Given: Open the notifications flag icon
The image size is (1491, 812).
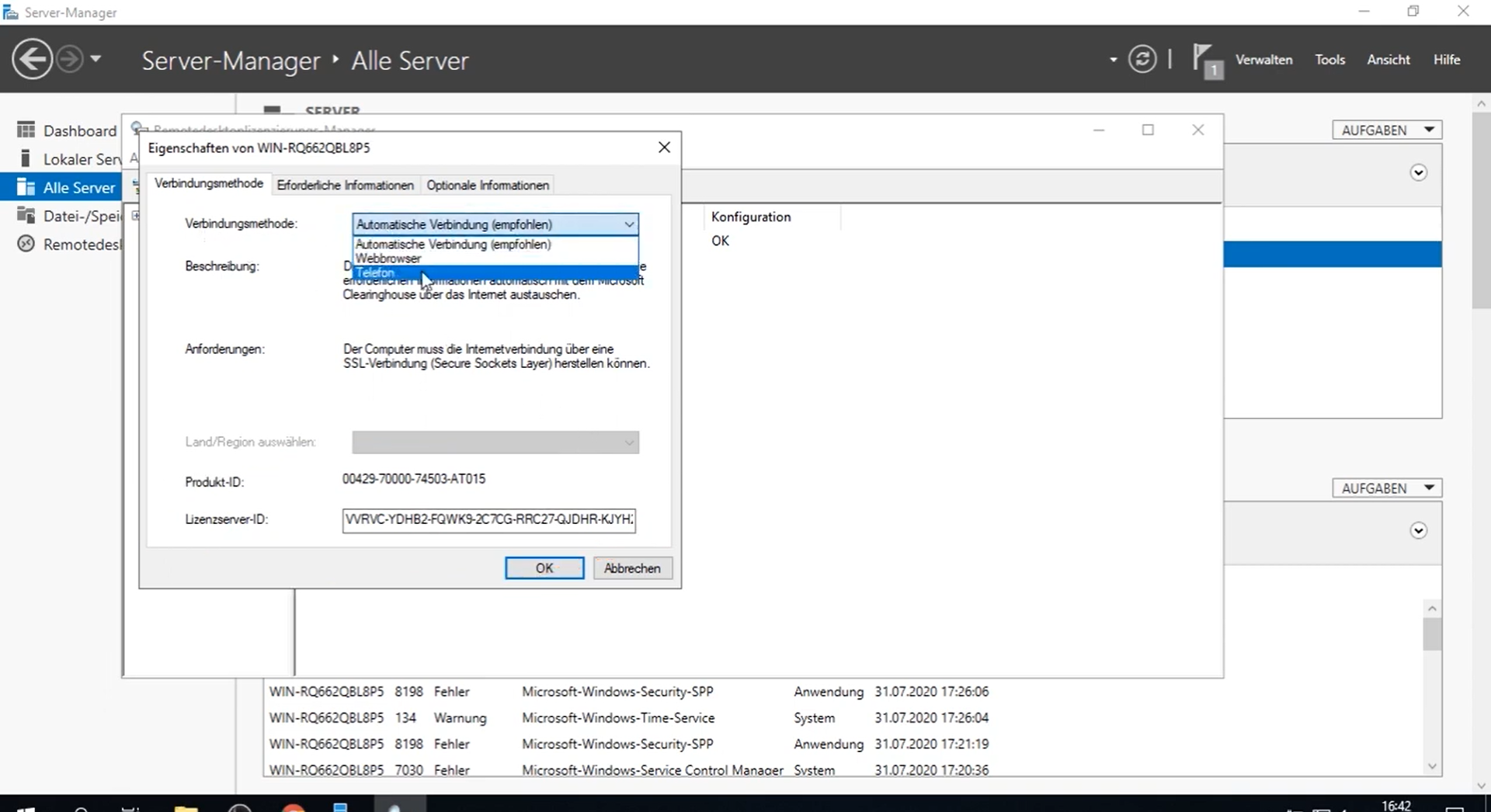Looking at the screenshot, I should (x=1204, y=60).
